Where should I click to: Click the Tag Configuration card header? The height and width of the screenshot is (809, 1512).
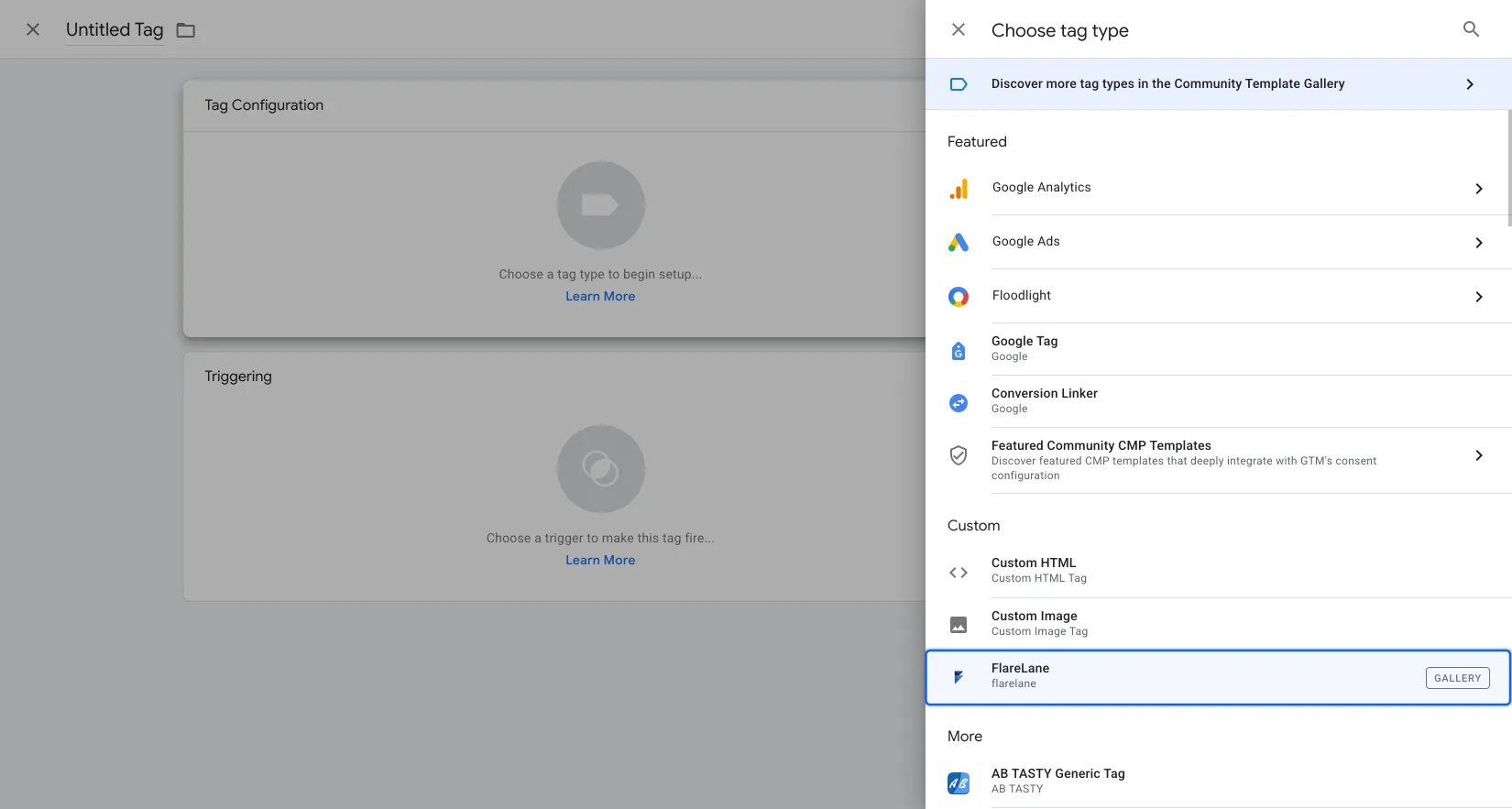coord(554,105)
